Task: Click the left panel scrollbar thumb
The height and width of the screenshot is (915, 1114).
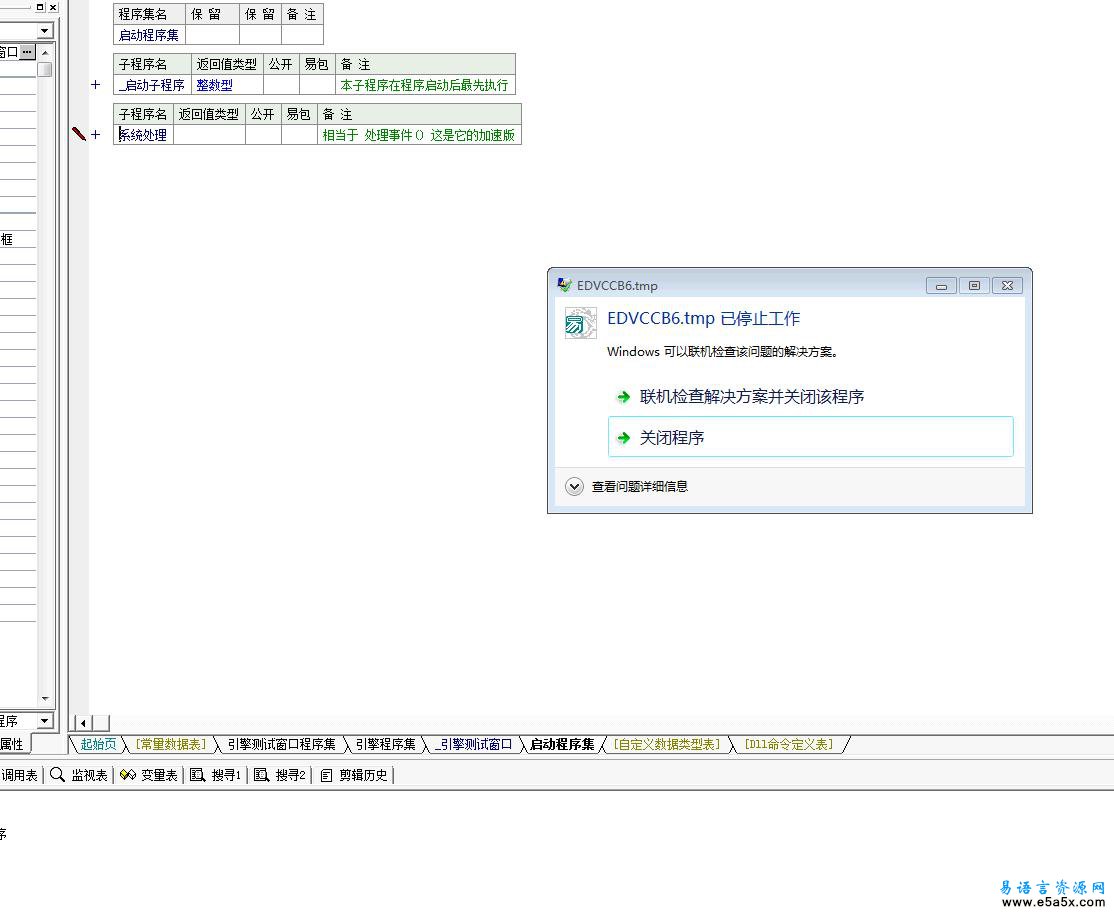Action: pos(45,70)
